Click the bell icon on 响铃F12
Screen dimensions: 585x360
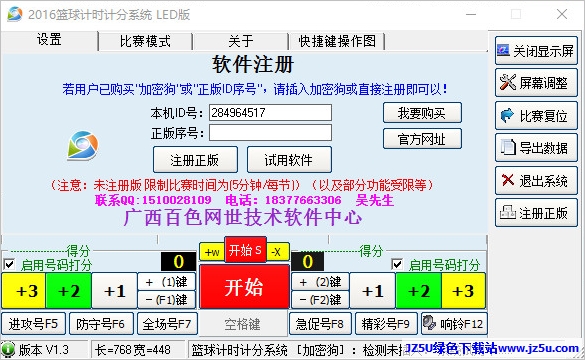click(x=429, y=323)
